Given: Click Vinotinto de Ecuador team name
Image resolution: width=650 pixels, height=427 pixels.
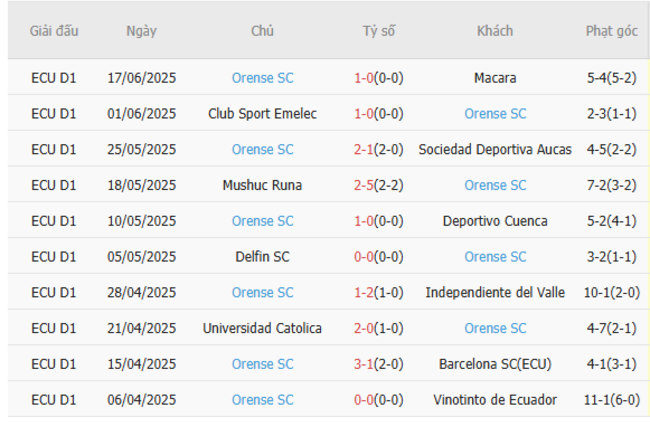Looking at the screenshot, I should (x=495, y=400).
